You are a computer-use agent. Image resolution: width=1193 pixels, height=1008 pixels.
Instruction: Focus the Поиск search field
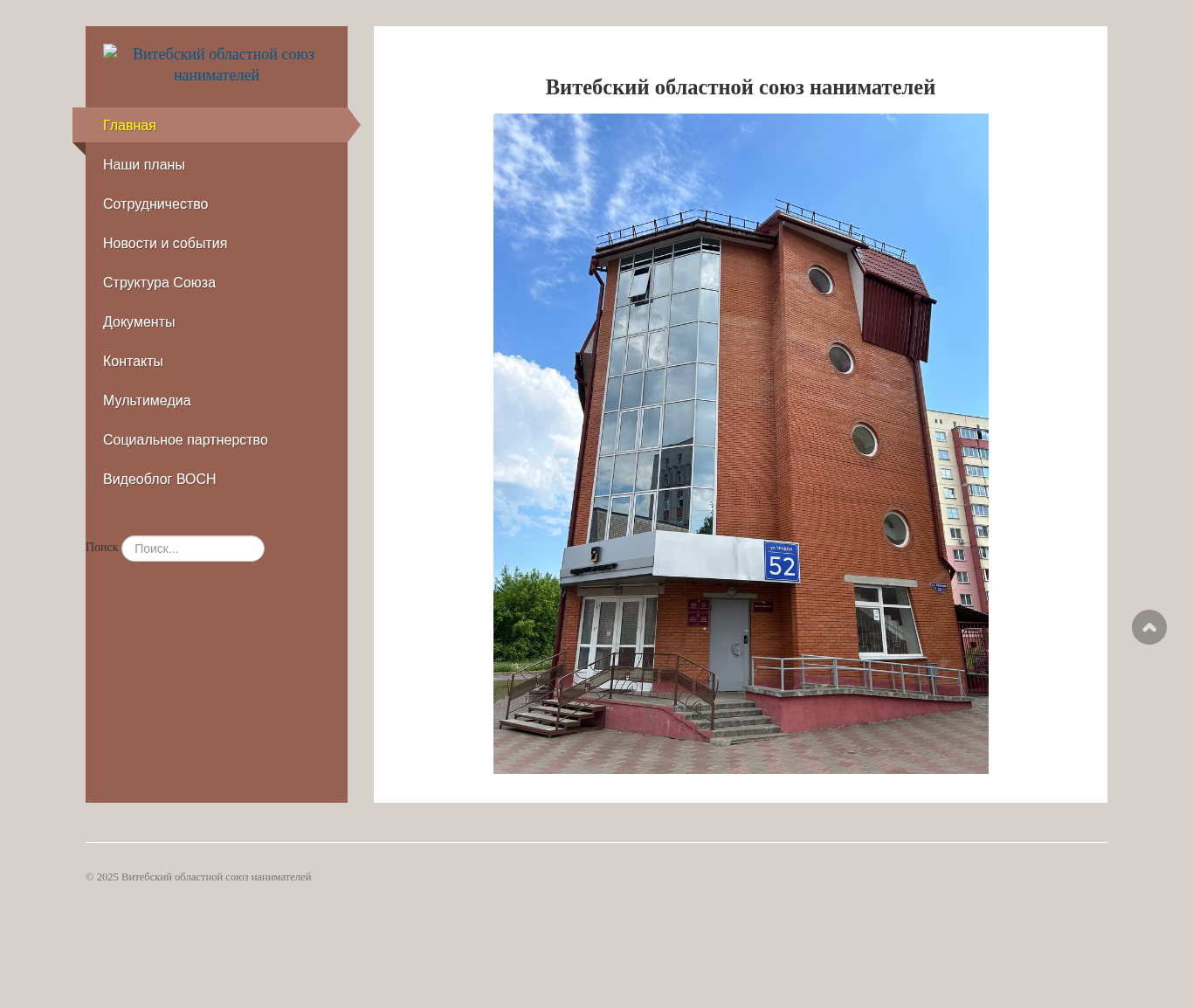[193, 549]
